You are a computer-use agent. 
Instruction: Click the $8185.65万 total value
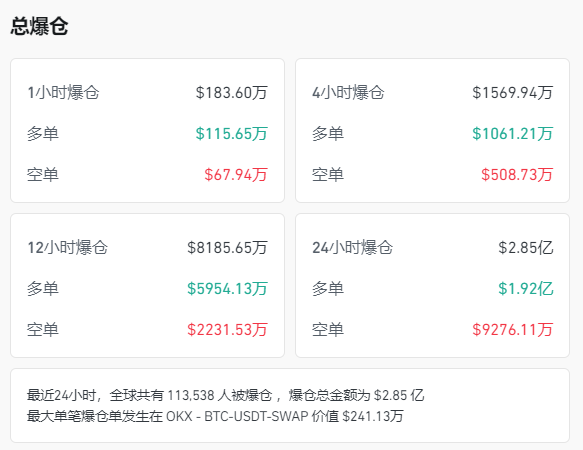pos(227,248)
